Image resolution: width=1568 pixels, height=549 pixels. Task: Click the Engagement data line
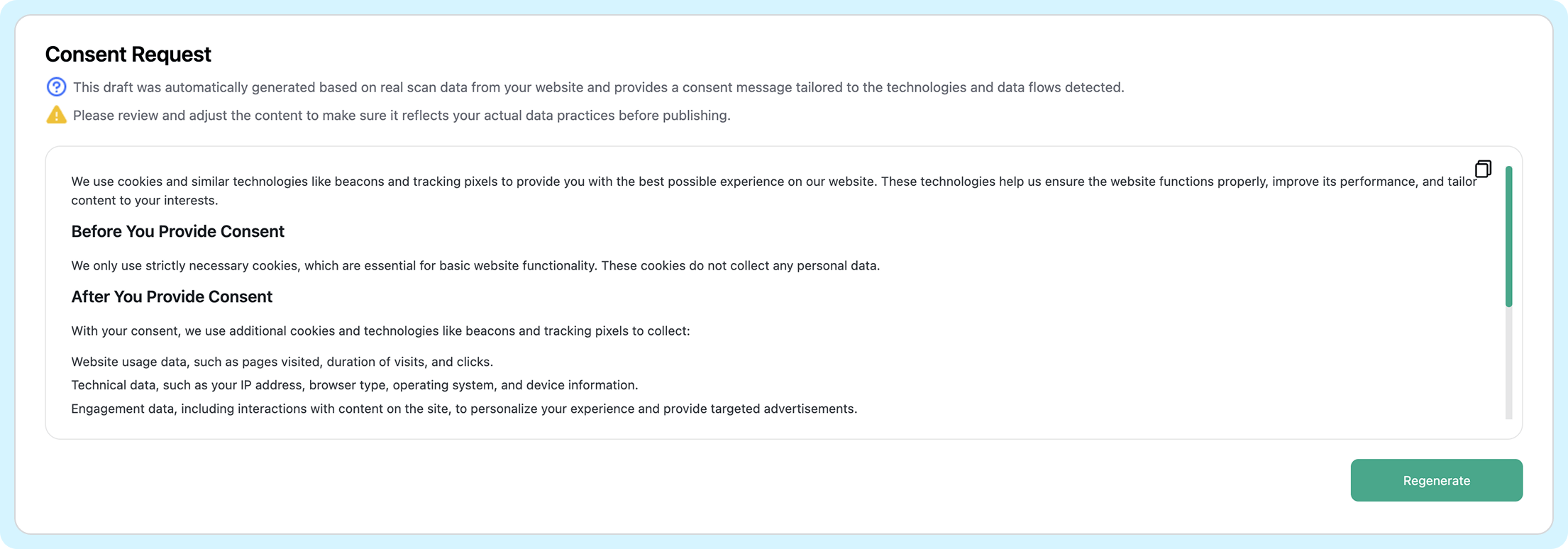pos(464,409)
